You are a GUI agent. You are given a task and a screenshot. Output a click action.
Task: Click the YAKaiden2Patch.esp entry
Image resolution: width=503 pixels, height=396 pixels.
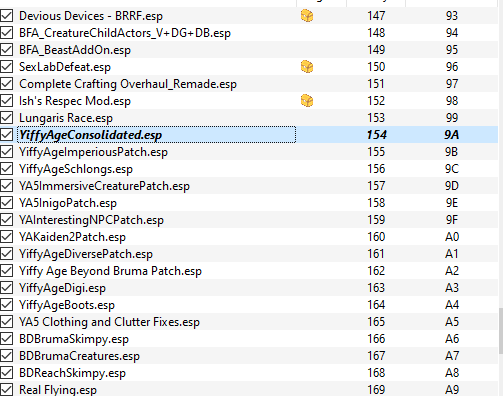click(x=72, y=237)
